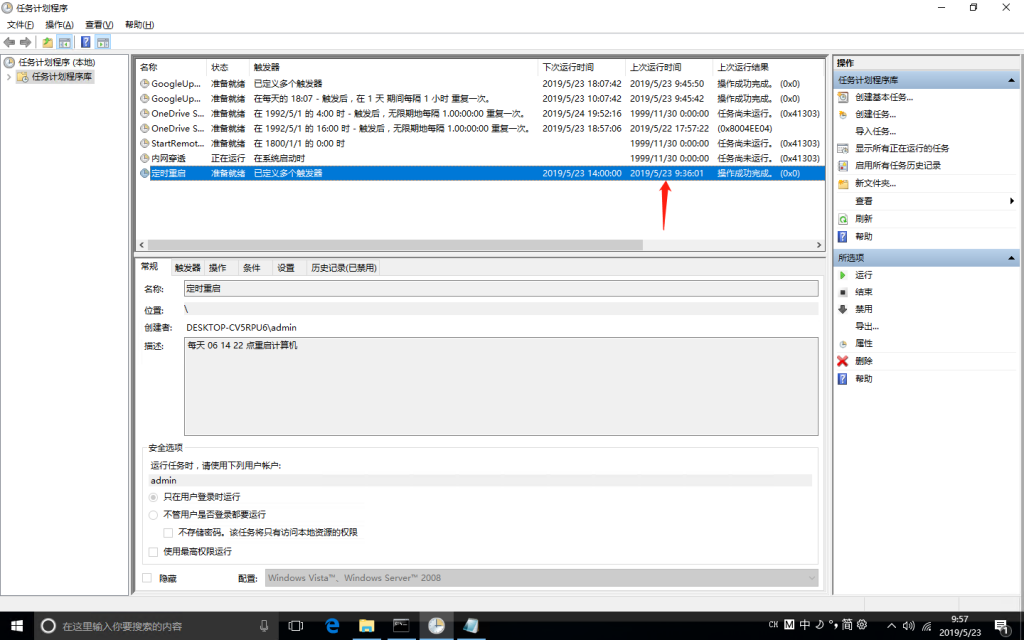Viewport: 1024px width, 640px height.
Task: Select 只在用户登录时运行 radio button
Action: (153, 497)
